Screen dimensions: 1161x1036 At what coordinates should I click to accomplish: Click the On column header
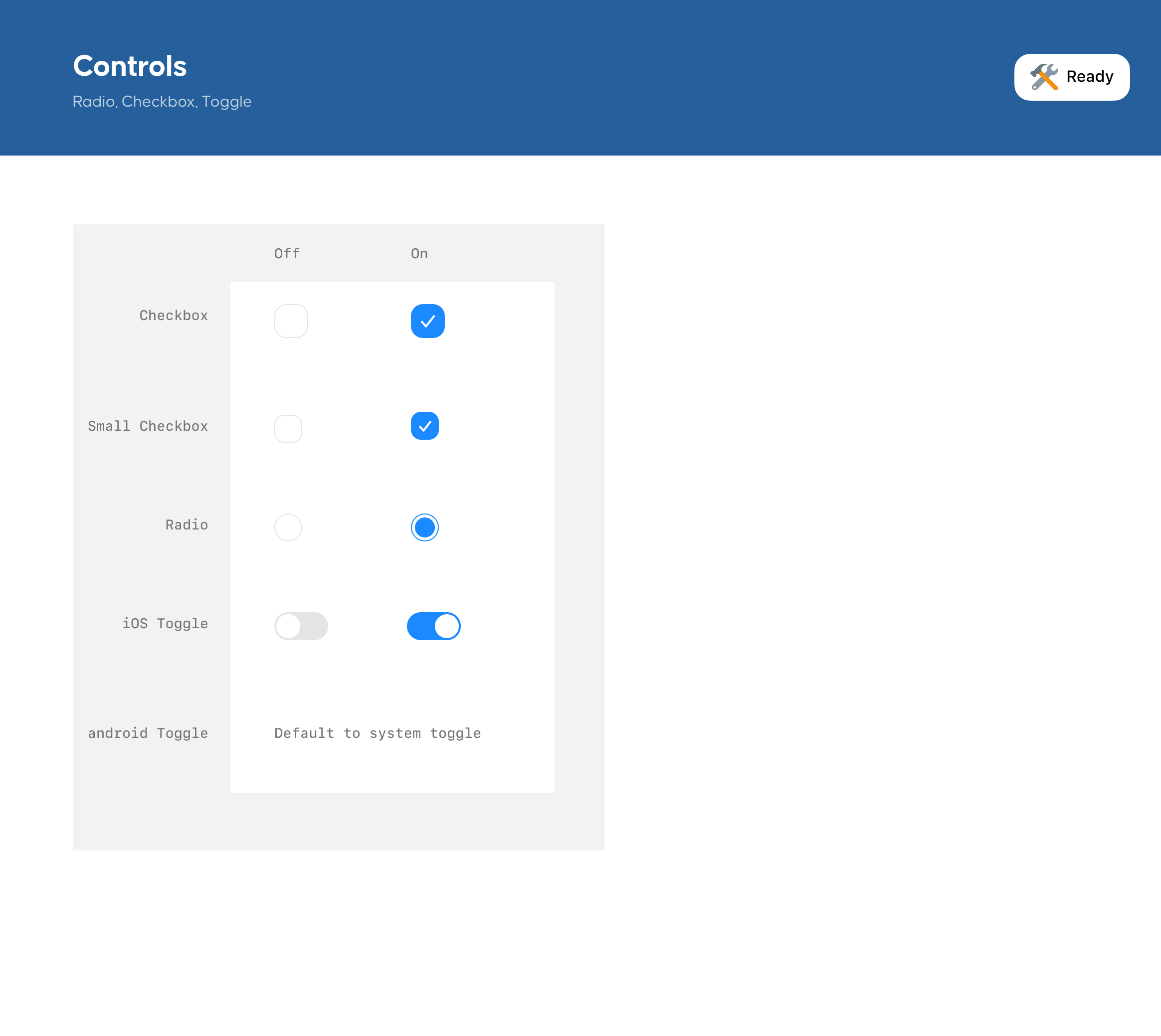419,254
